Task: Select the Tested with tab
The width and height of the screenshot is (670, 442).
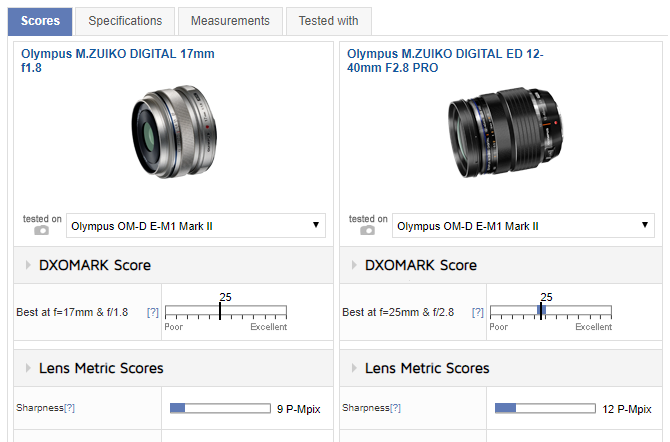Action: [x=328, y=21]
